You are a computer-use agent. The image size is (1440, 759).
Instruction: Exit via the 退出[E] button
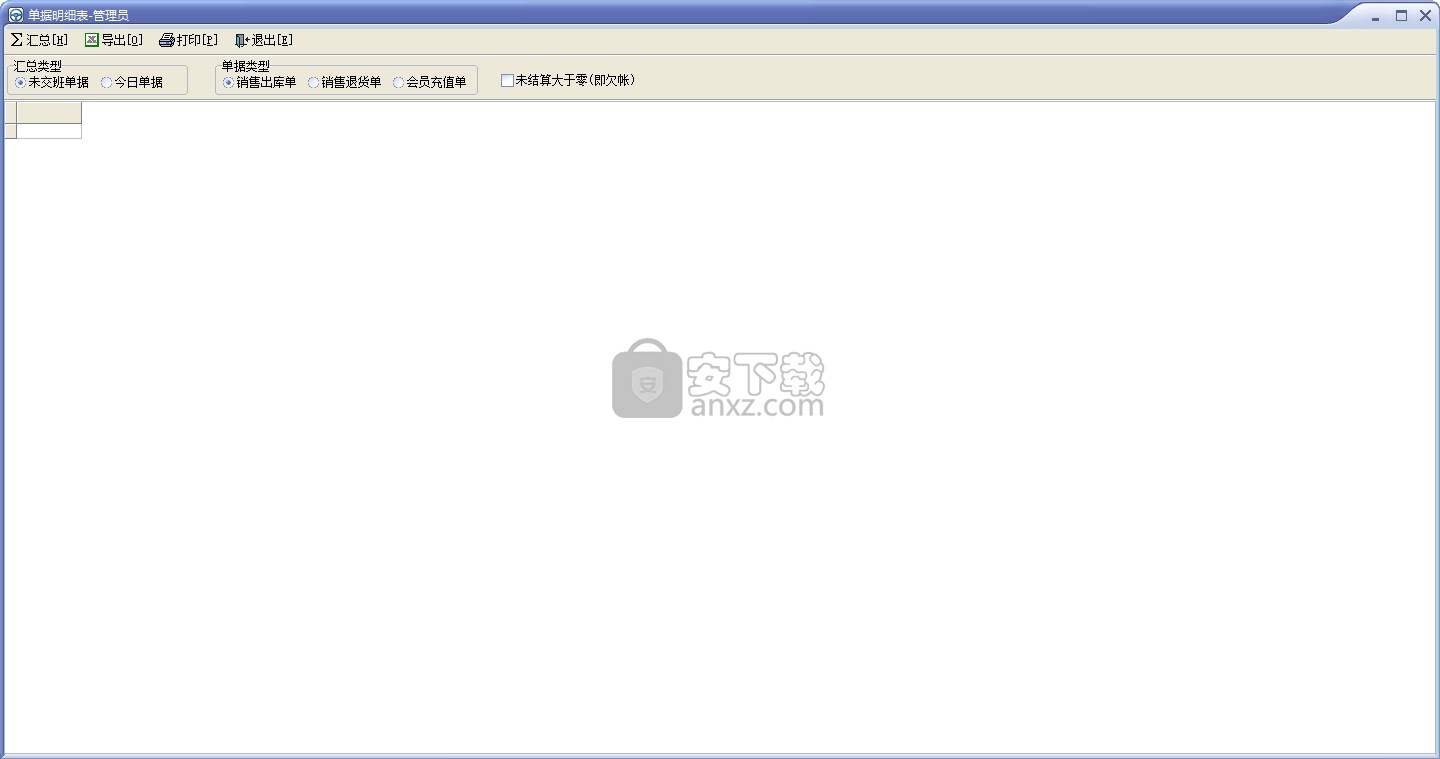point(264,40)
